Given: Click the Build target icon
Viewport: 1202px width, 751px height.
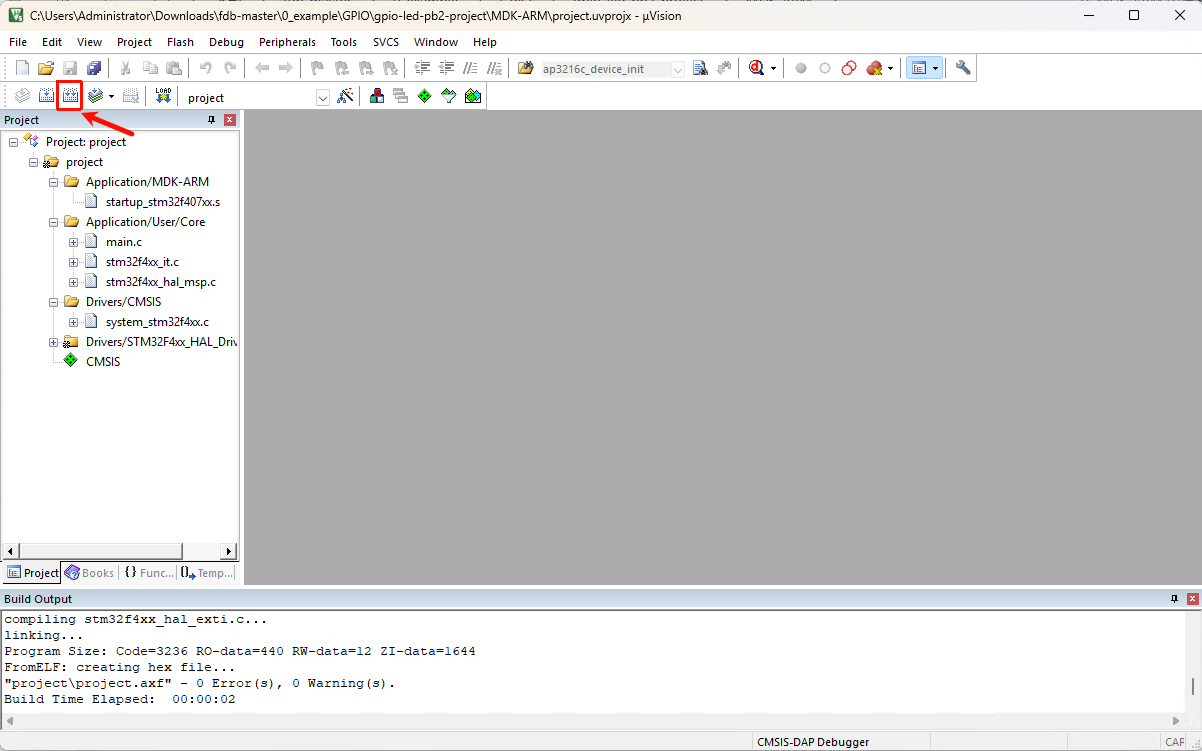Looking at the screenshot, I should (46, 96).
